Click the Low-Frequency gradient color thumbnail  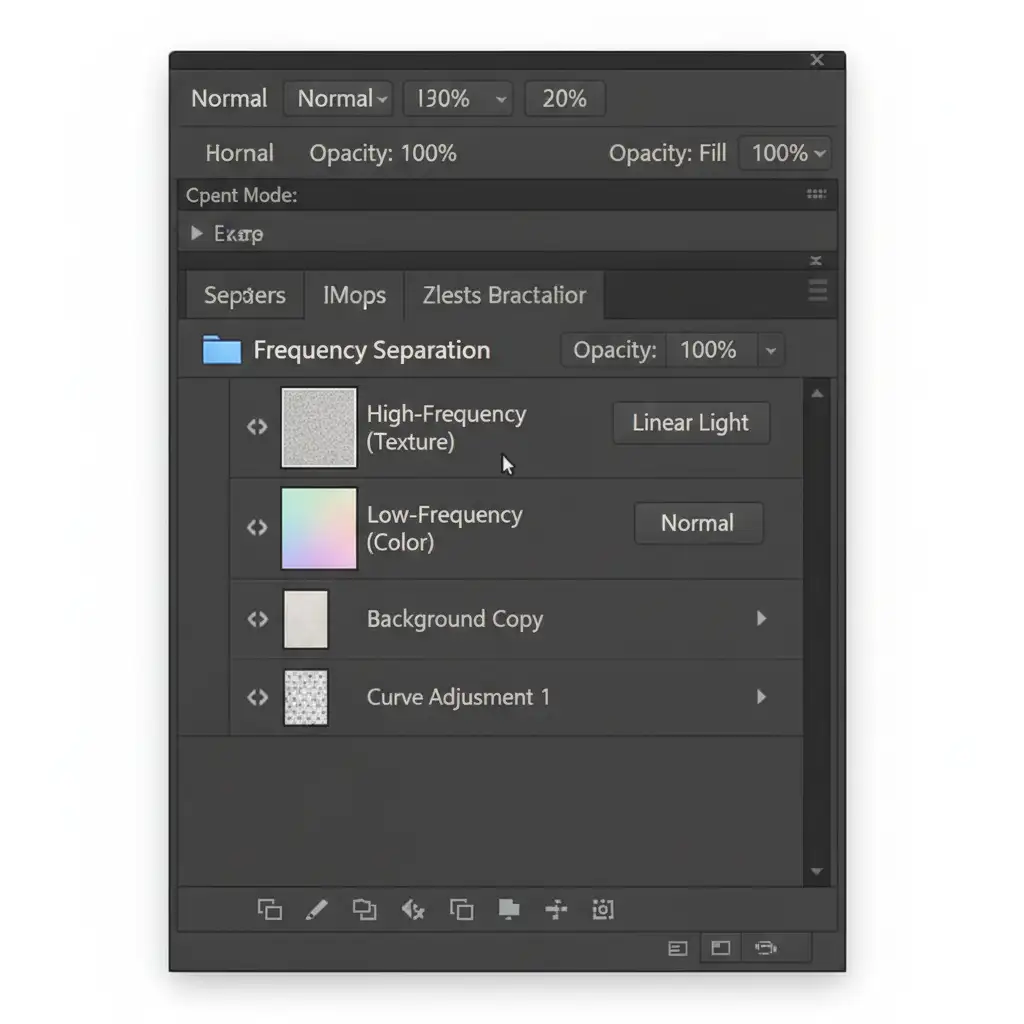point(319,528)
